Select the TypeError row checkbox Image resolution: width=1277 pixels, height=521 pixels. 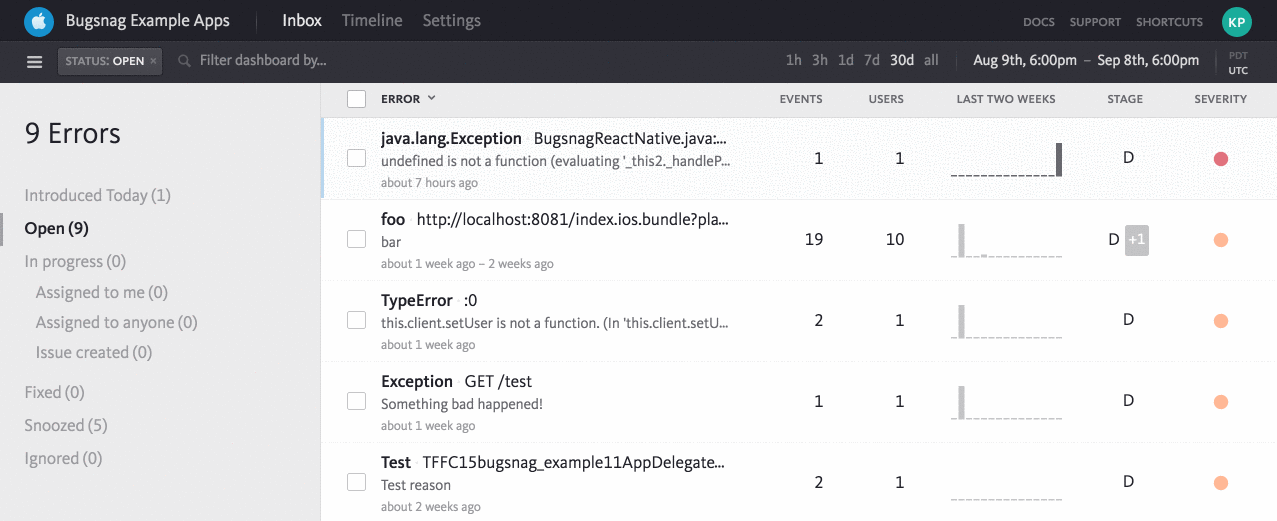click(356, 320)
